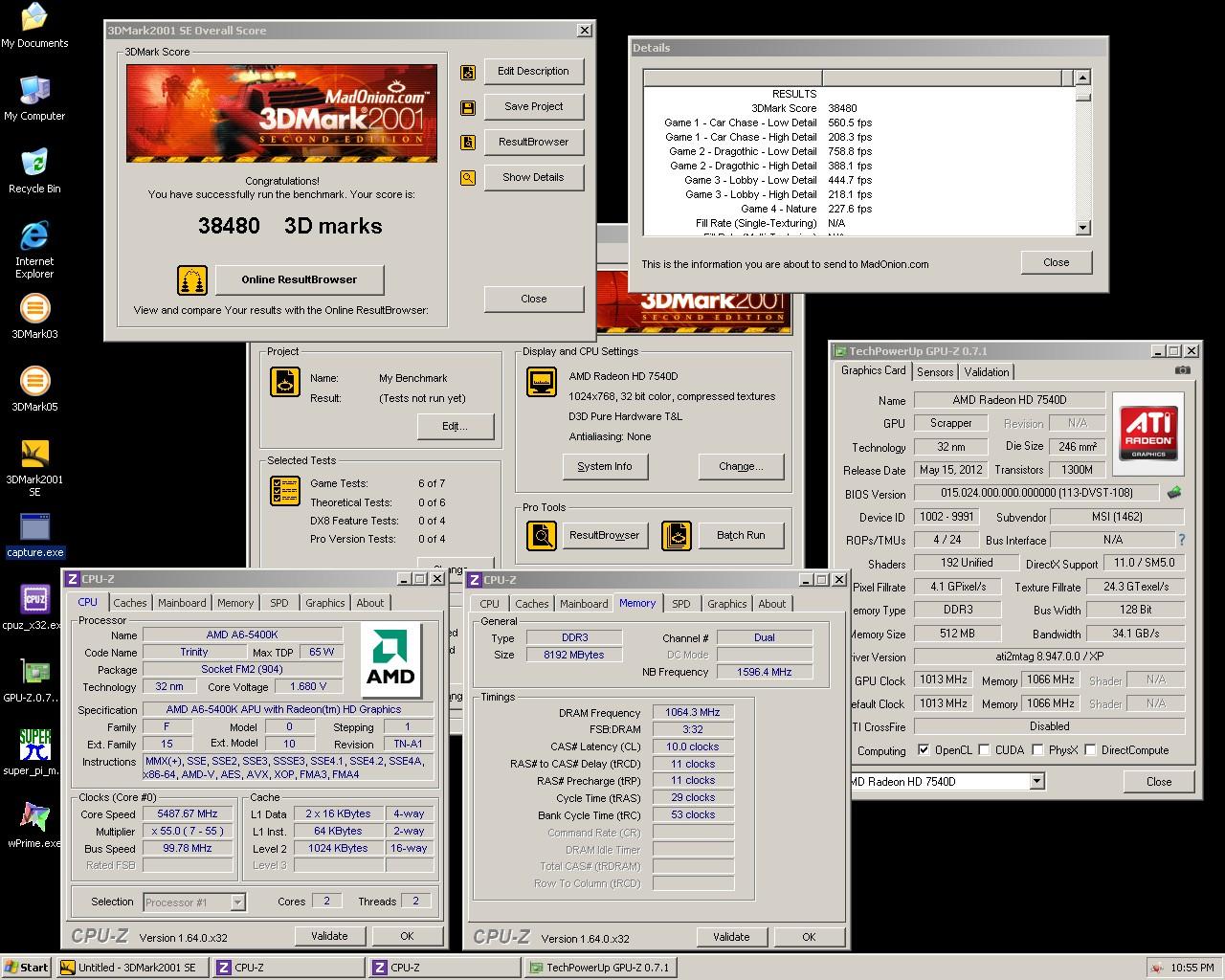
Task: Open Graphics tab in right CPU-Z window
Action: [x=727, y=603]
